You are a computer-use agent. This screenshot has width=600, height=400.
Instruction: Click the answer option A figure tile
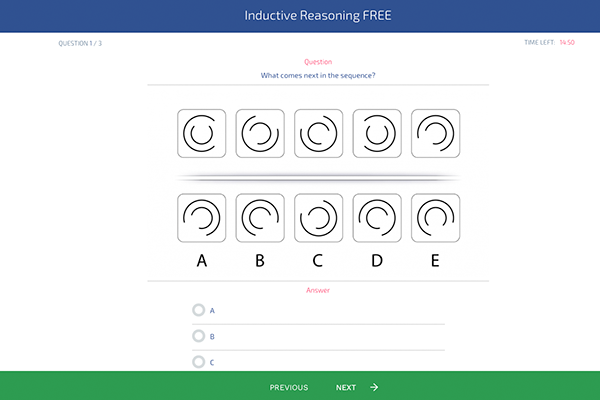click(x=202, y=218)
